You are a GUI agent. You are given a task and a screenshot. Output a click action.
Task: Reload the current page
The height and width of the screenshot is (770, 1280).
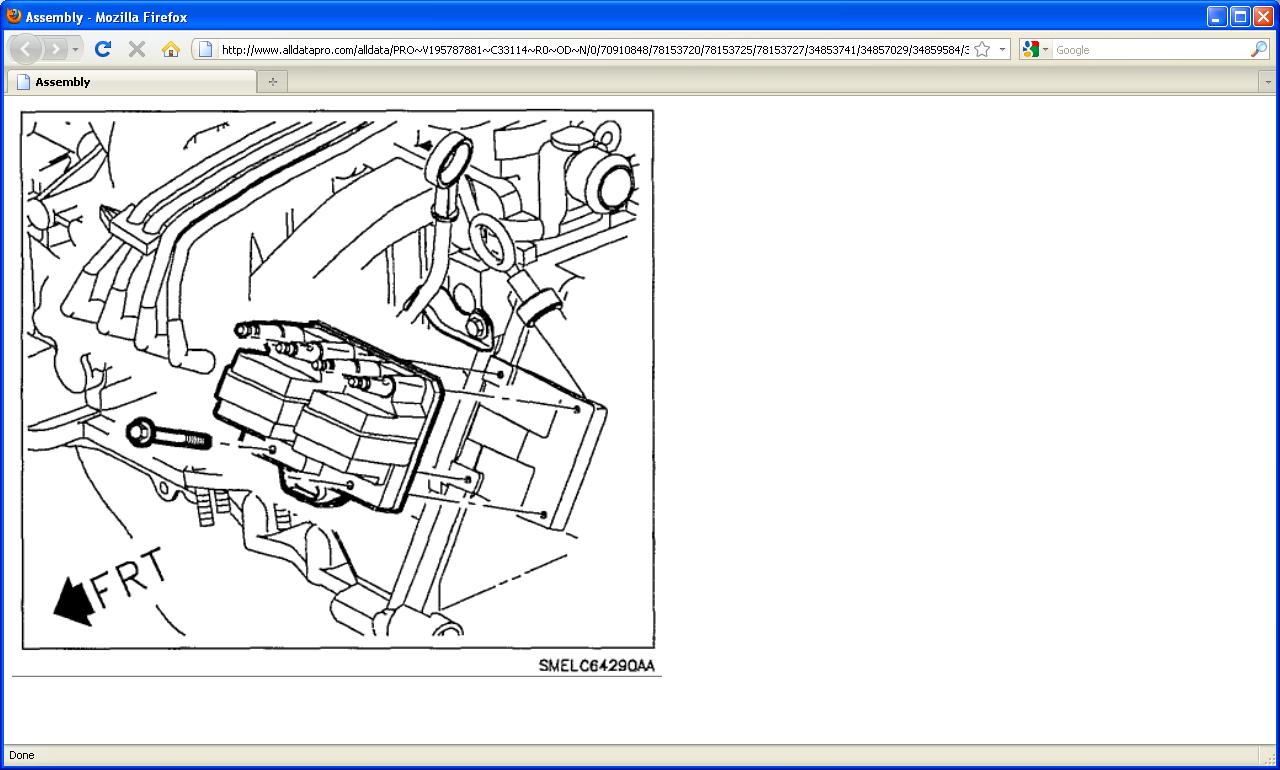pyautogui.click(x=103, y=49)
